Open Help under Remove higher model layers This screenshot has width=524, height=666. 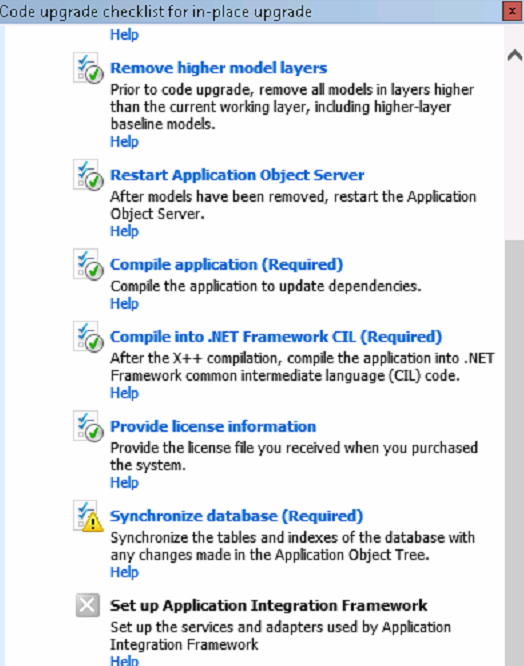[124, 141]
